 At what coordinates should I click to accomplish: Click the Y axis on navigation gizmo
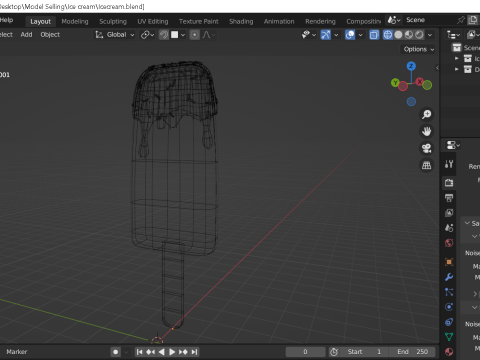395,82
